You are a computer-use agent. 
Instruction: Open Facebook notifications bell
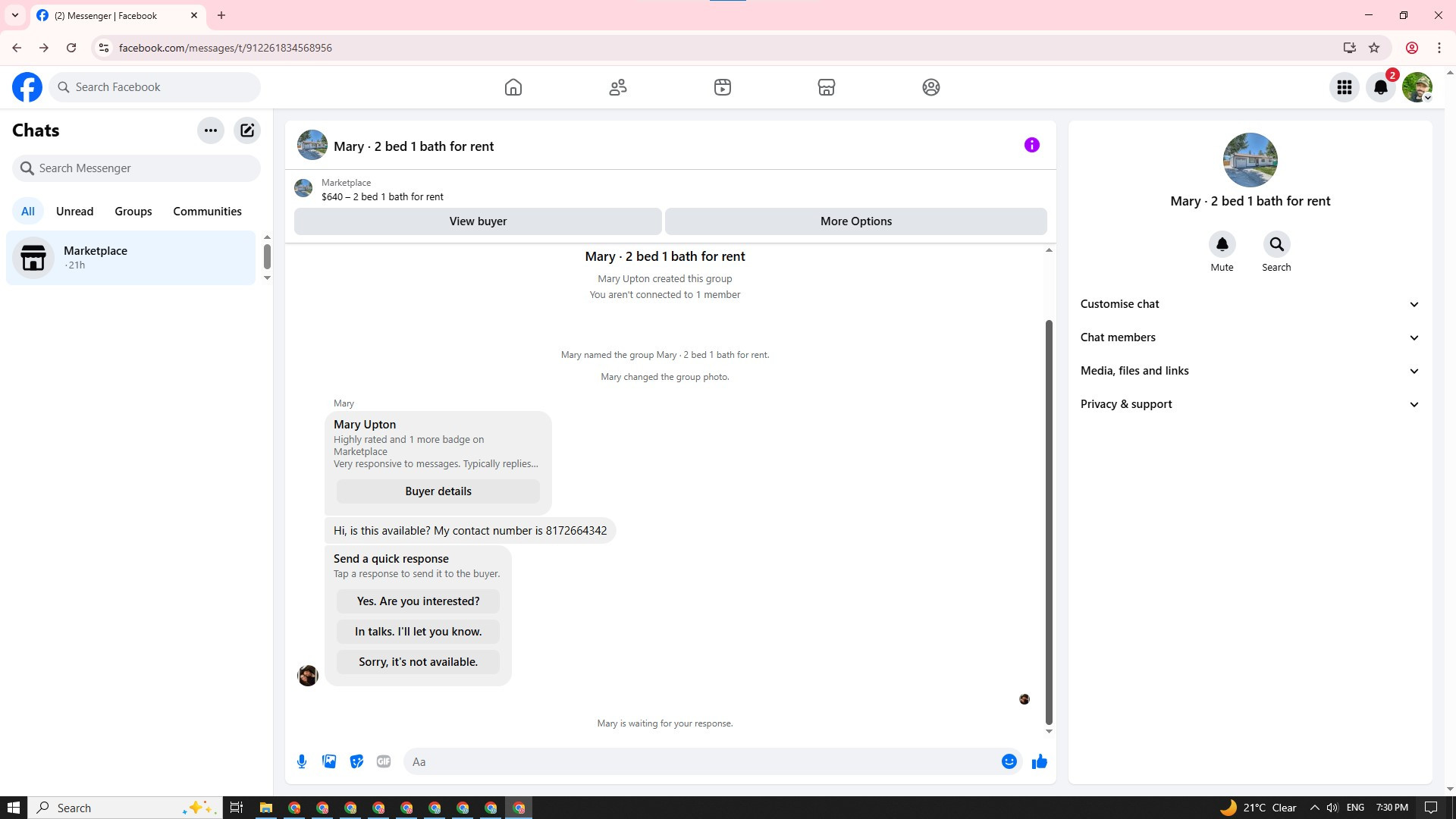point(1381,87)
